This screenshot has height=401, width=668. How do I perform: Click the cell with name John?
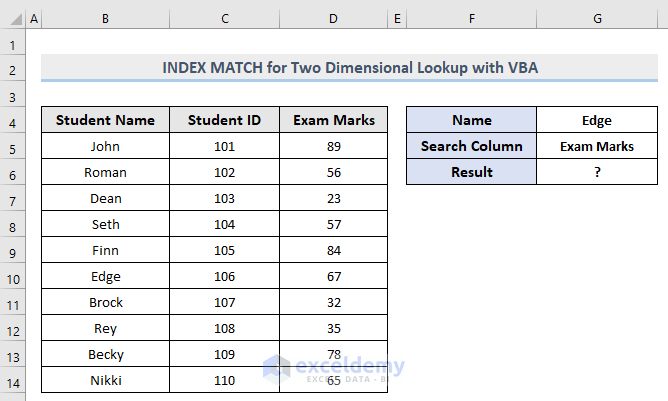[x=105, y=146]
